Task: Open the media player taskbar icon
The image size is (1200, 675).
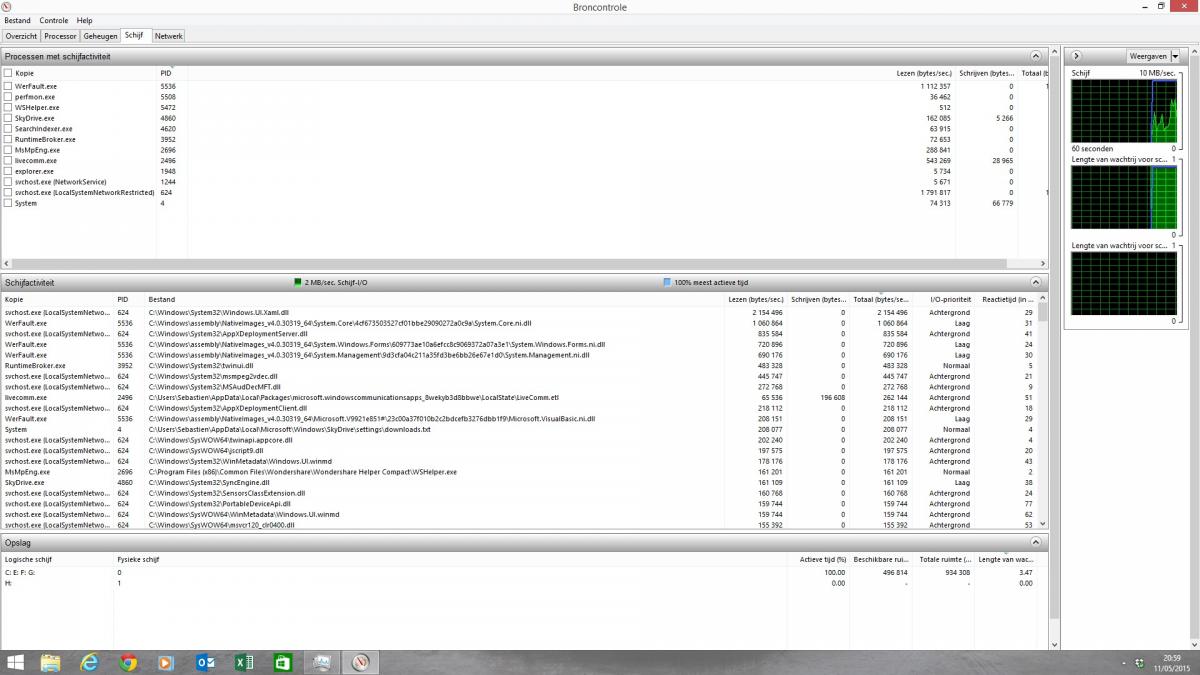Action: point(166,662)
